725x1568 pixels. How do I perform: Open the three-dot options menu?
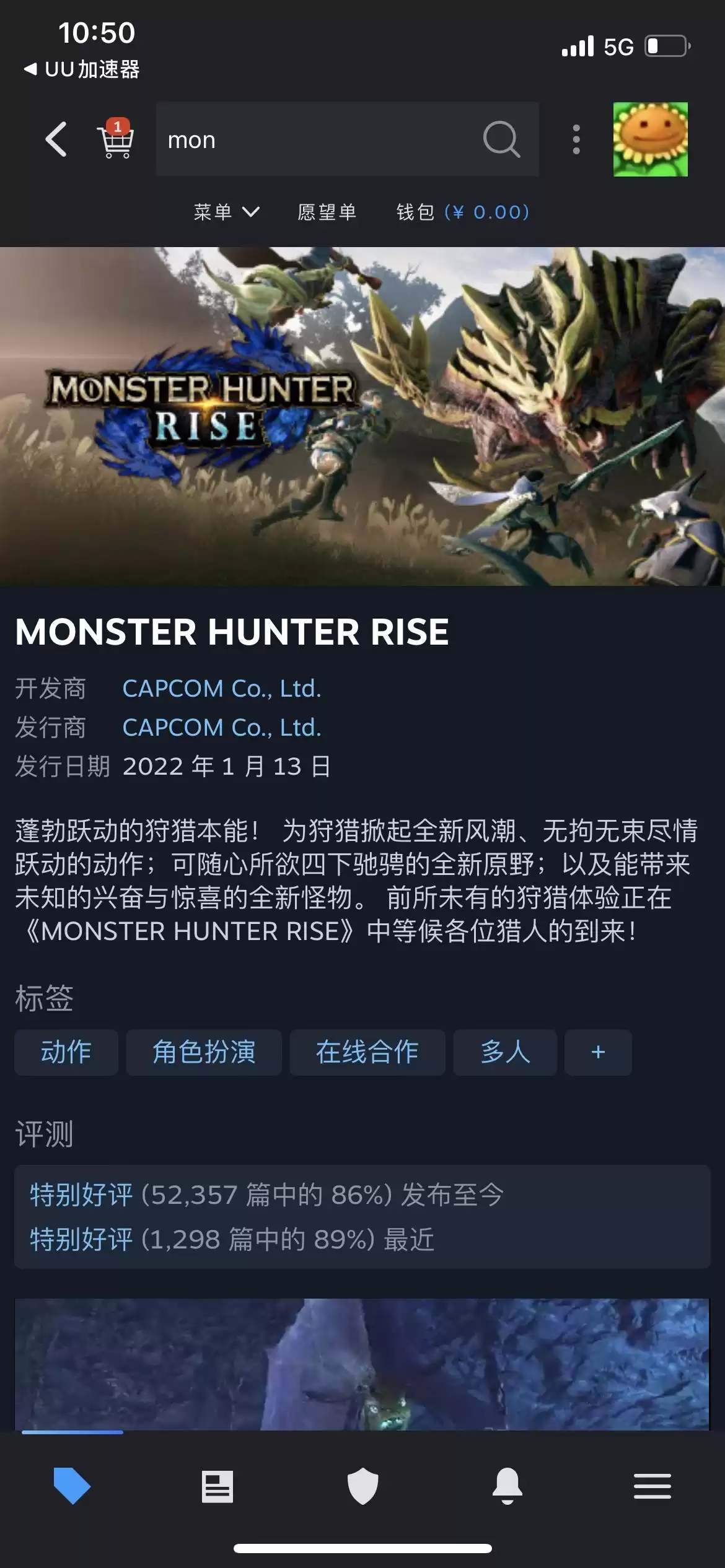pyautogui.click(x=576, y=139)
